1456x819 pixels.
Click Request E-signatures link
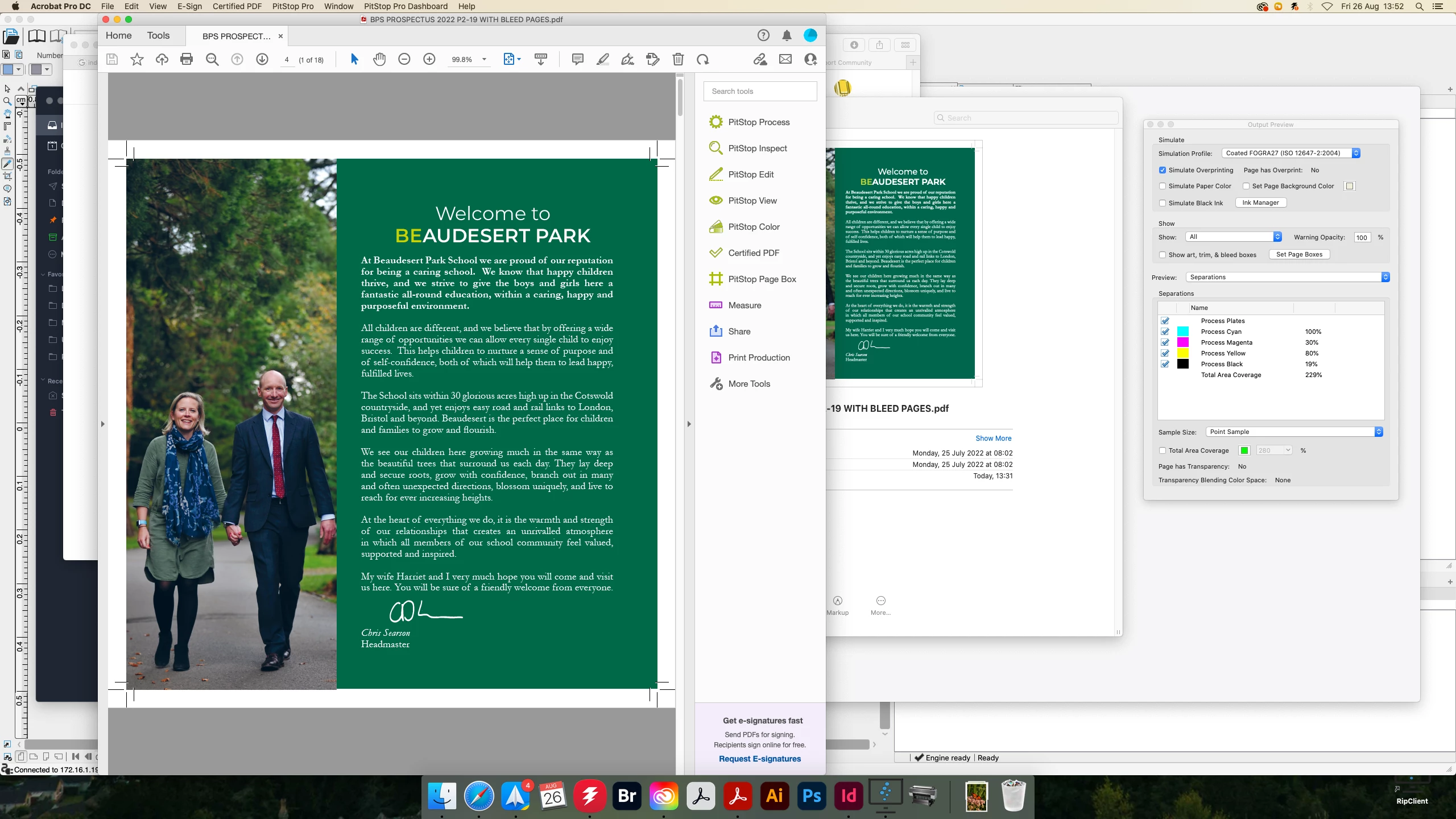point(759,759)
